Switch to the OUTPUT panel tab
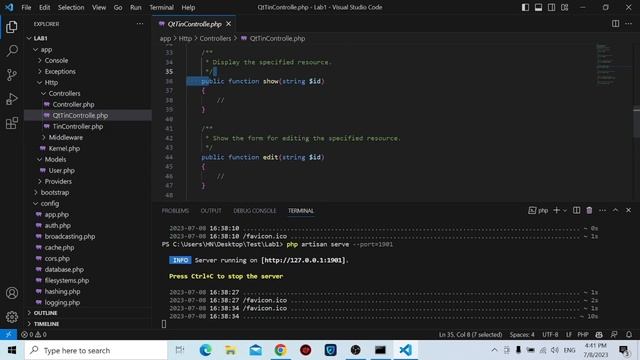 [x=211, y=211]
